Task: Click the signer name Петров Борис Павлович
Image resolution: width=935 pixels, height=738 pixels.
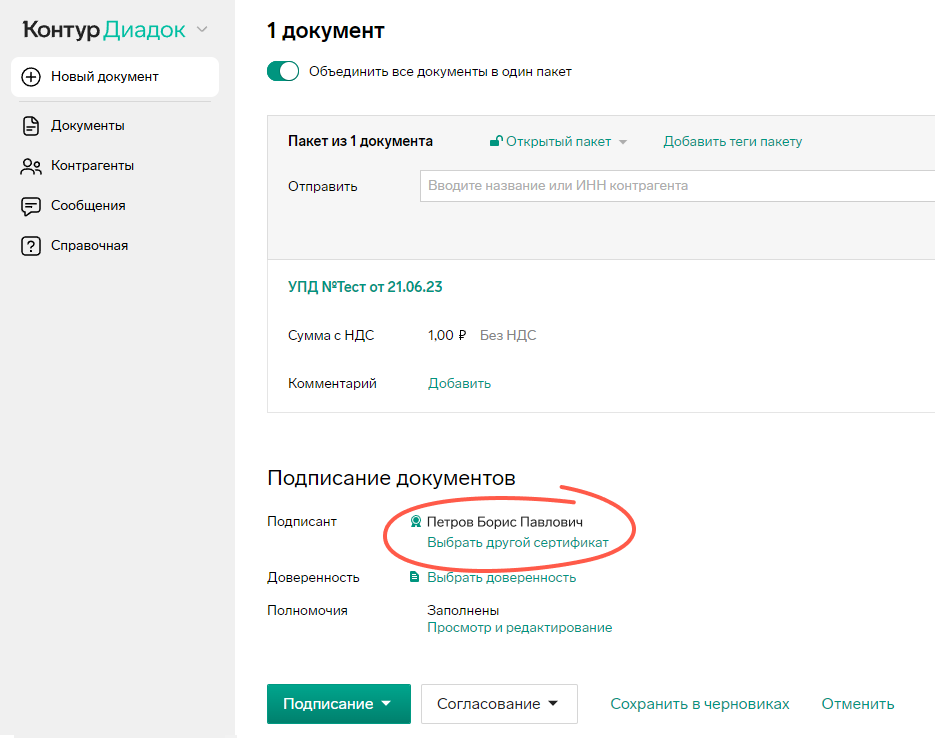Action: (x=504, y=522)
